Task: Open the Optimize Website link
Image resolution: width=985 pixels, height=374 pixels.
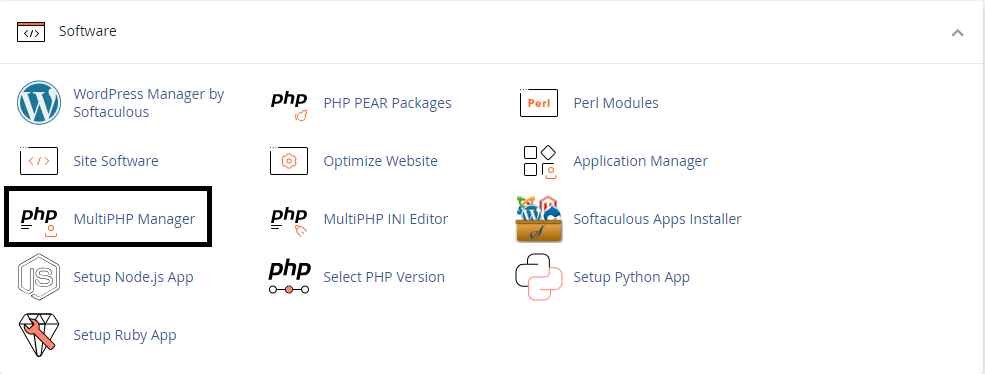Action: coord(380,161)
